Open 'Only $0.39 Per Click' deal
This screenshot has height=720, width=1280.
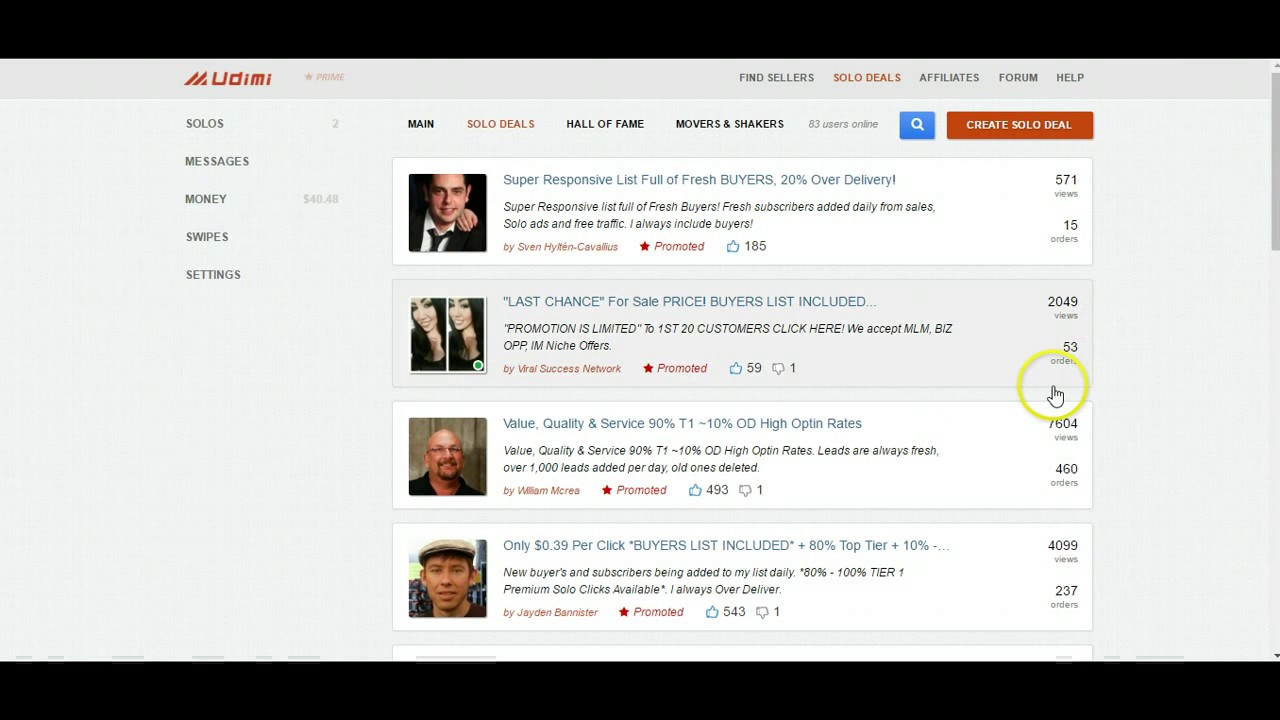tap(726, 546)
